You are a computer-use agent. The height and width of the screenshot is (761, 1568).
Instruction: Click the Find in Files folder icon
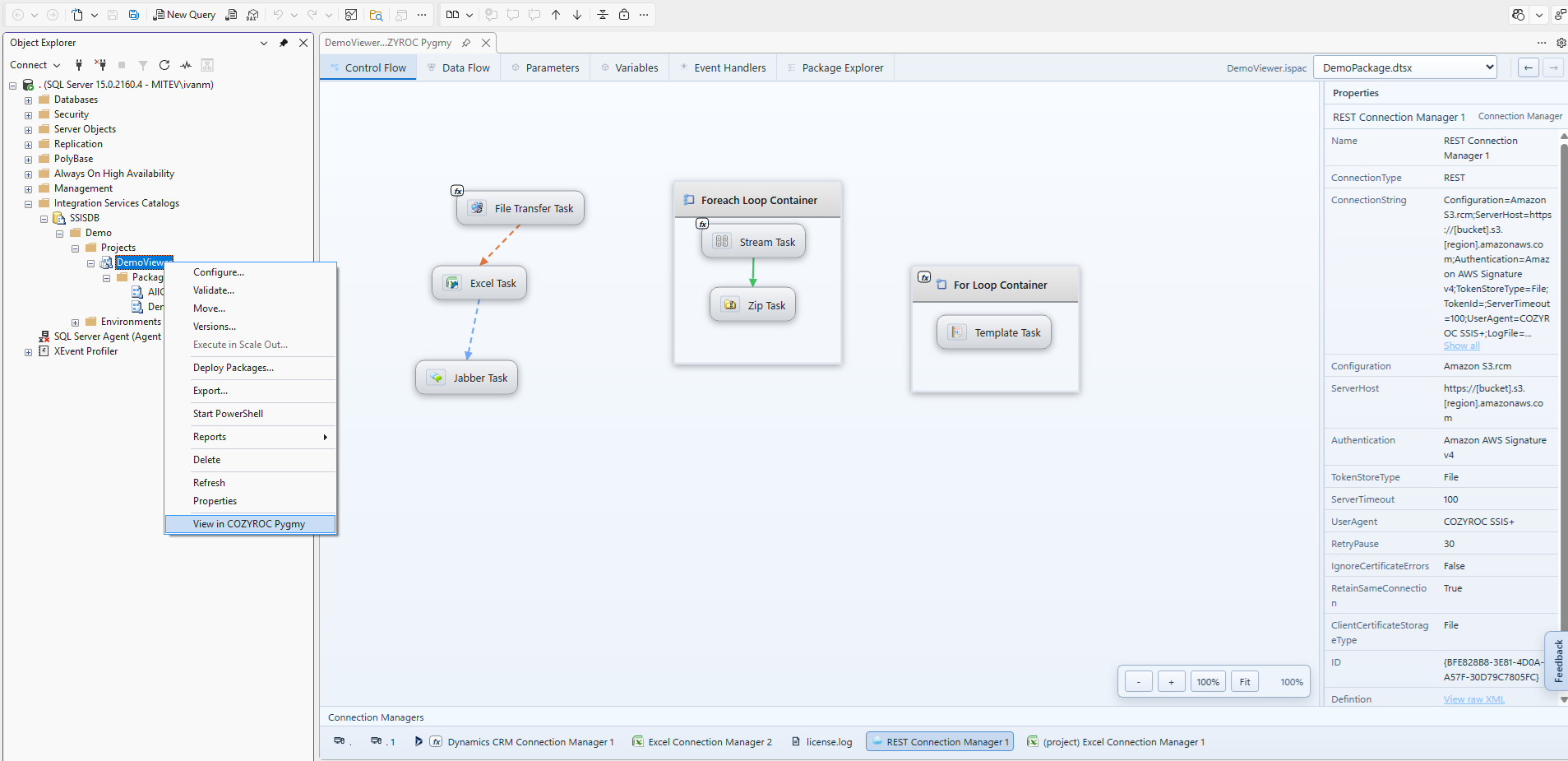376,15
